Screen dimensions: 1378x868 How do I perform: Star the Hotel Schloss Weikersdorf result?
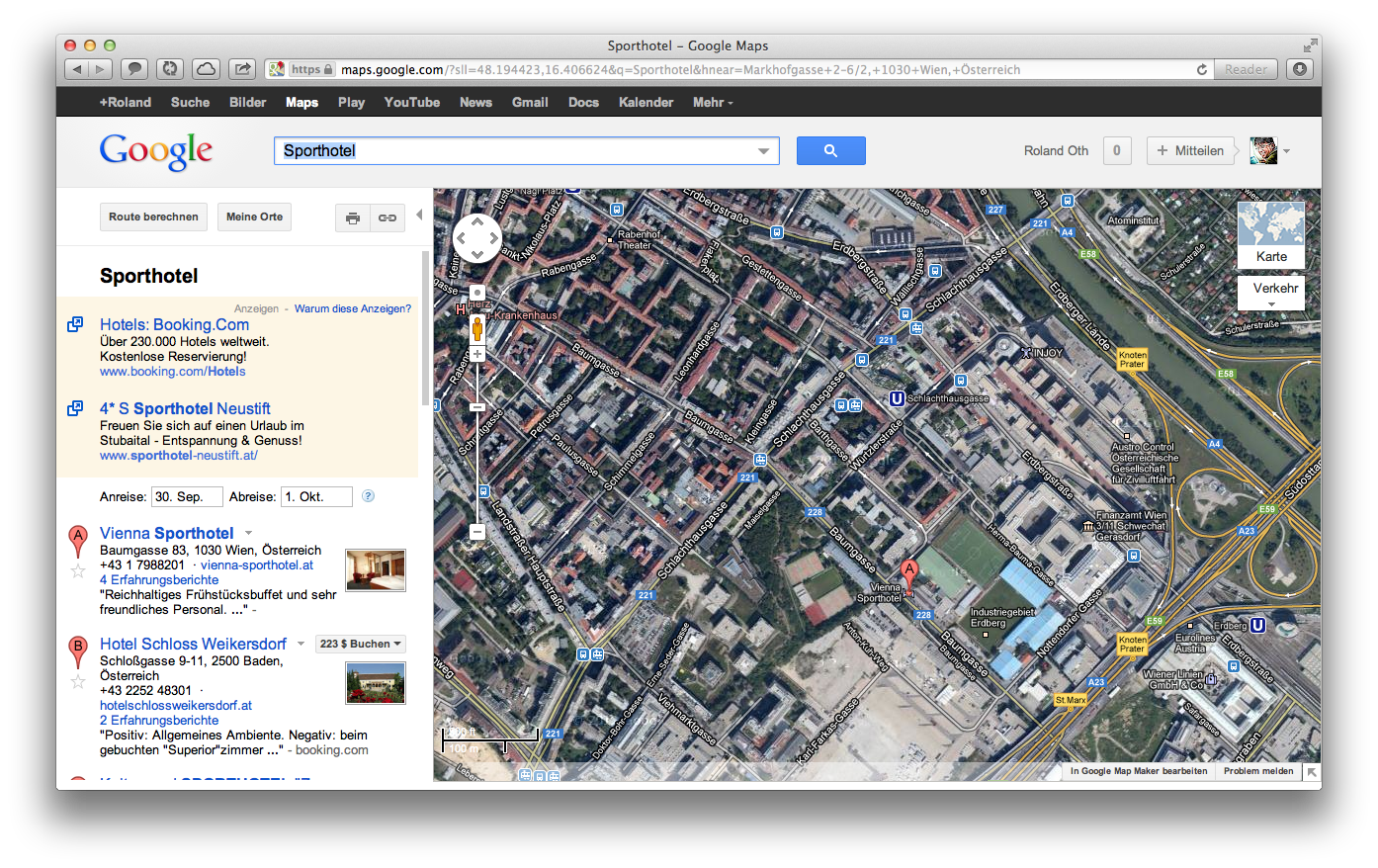point(77,681)
